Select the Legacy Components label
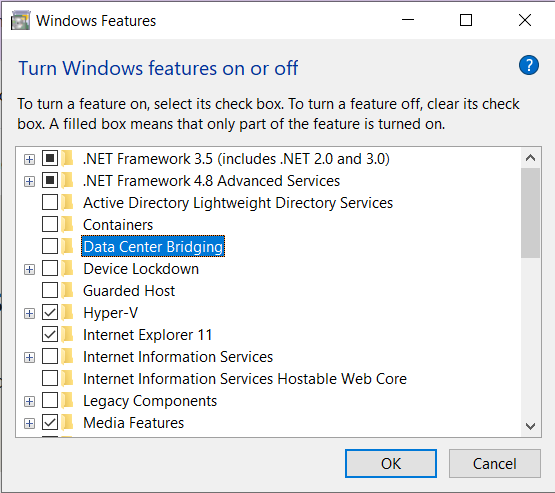Viewport: 555px width, 493px height. 150,401
